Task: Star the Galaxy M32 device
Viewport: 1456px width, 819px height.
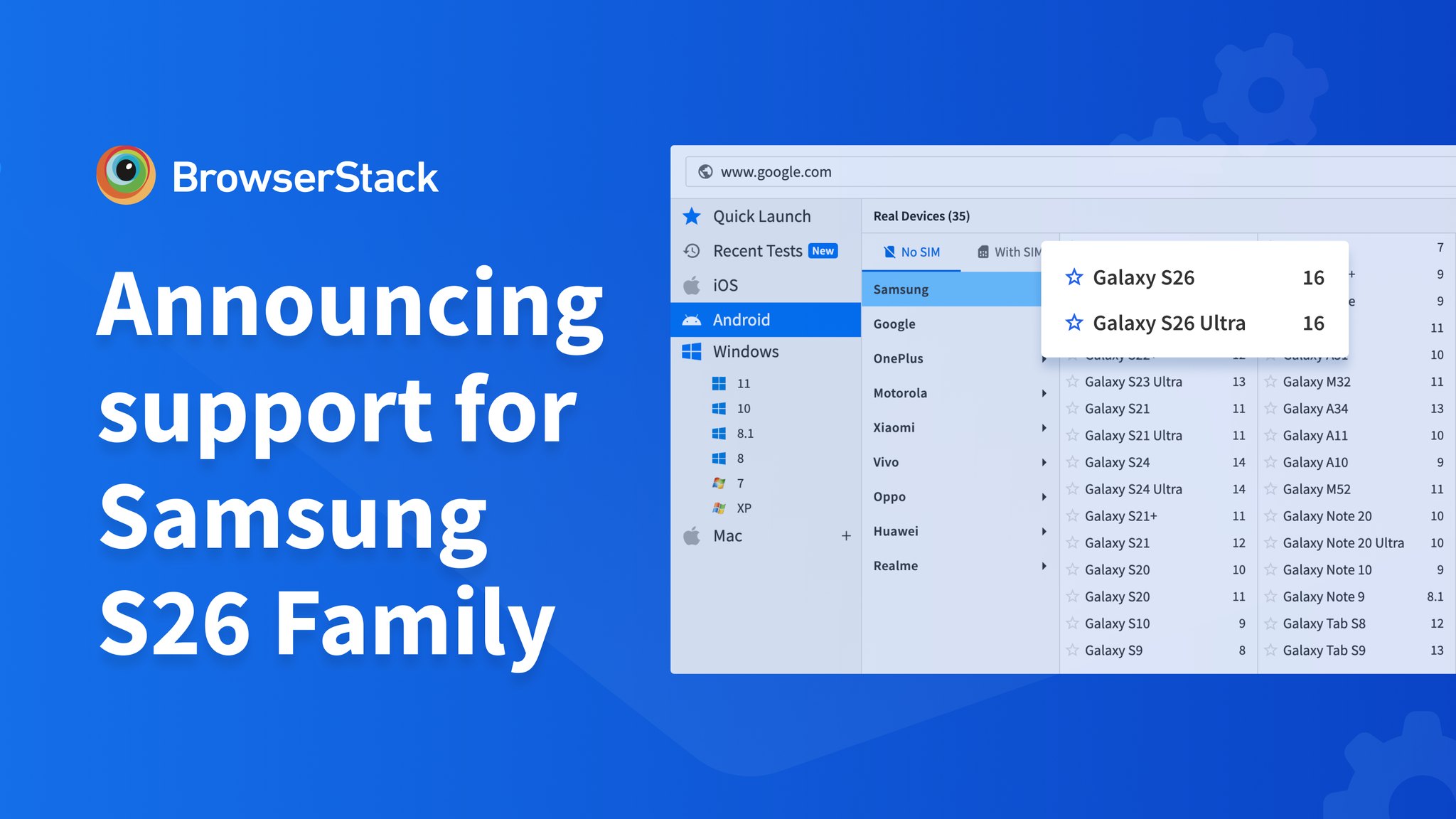Action: click(x=1270, y=382)
